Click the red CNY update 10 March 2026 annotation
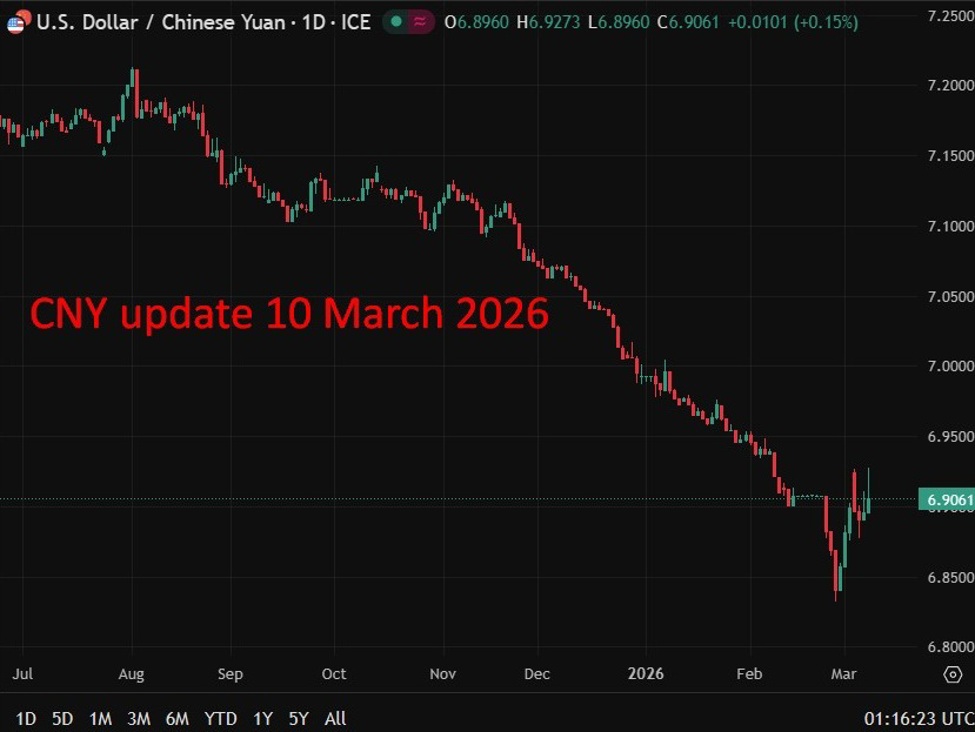The image size is (975, 732). click(x=289, y=314)
